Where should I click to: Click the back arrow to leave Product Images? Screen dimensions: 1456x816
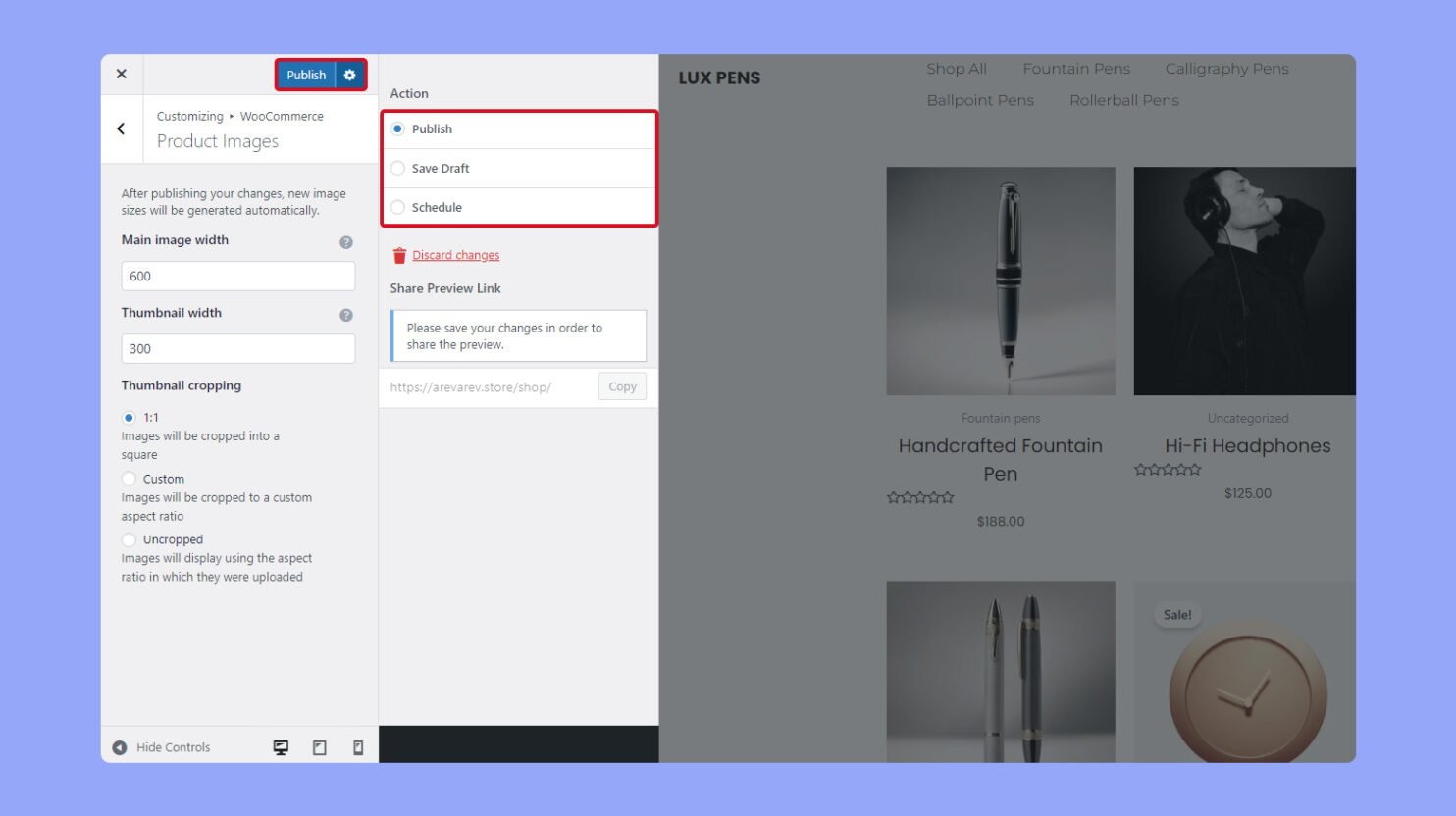coord(122,128)
